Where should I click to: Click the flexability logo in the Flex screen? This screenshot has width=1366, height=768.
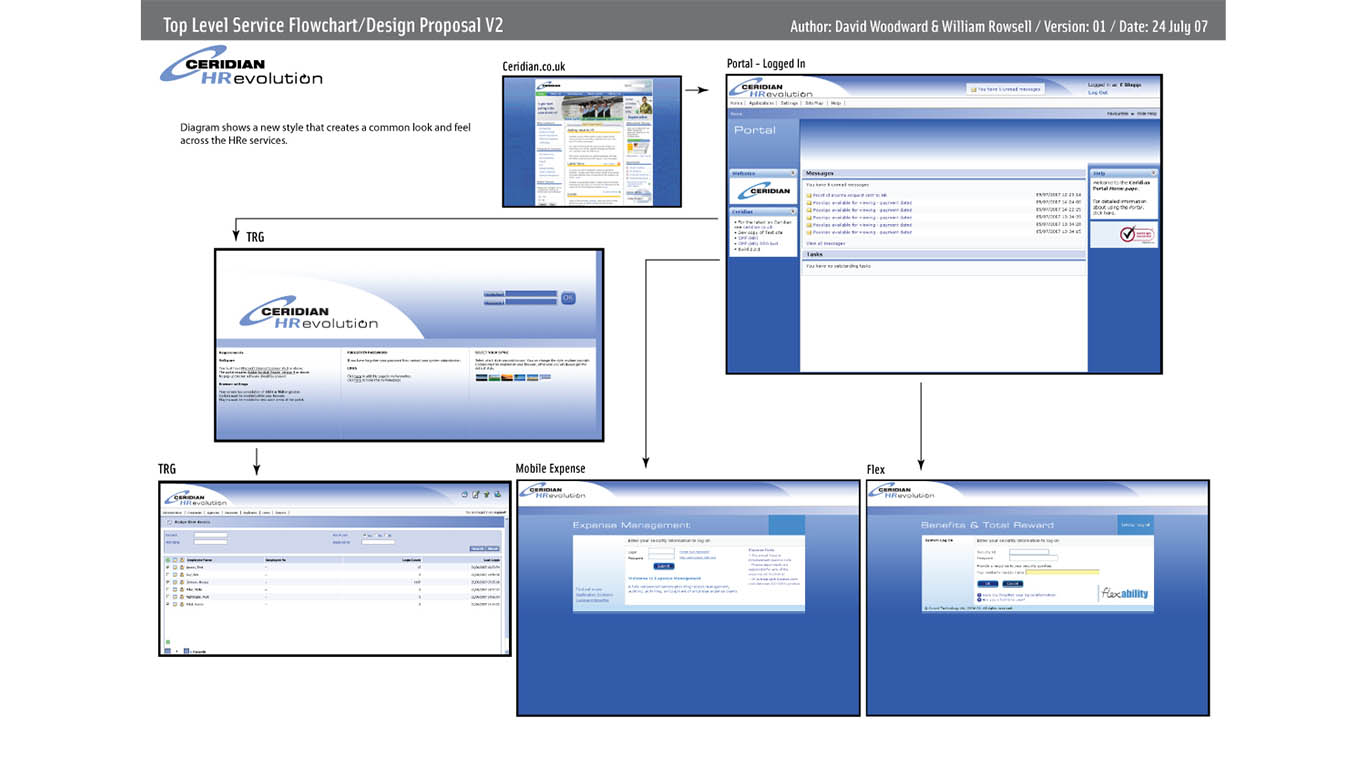(1125, 593)
